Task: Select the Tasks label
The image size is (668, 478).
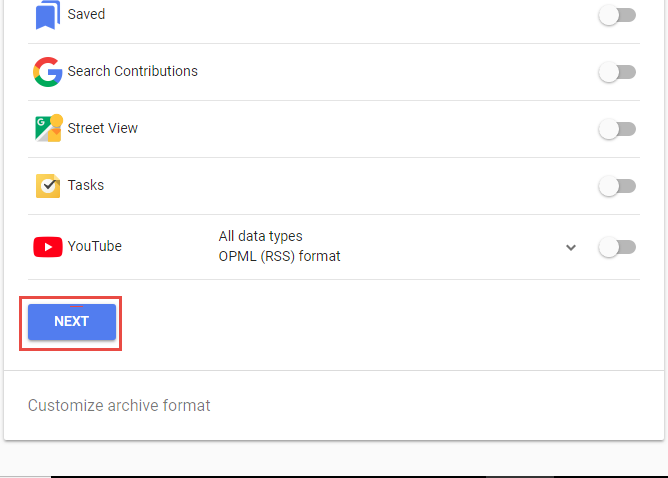Action: tap(86, 185)
